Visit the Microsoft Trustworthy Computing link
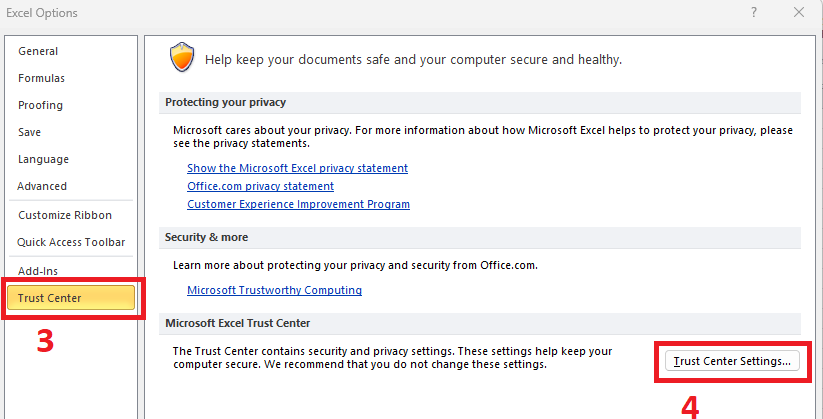Viewport: 823px width, 419px height. click(x=274, y=290)
